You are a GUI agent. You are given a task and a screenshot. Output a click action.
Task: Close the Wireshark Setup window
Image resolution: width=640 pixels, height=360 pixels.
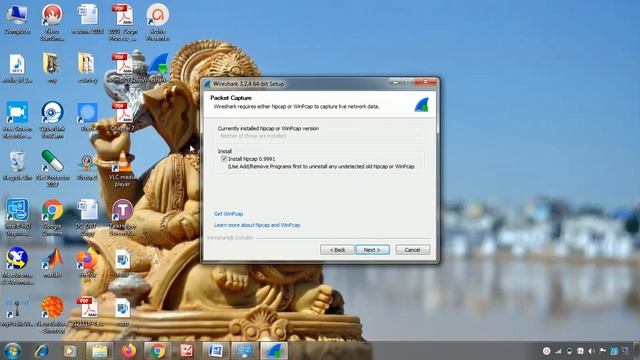(426, 82)
